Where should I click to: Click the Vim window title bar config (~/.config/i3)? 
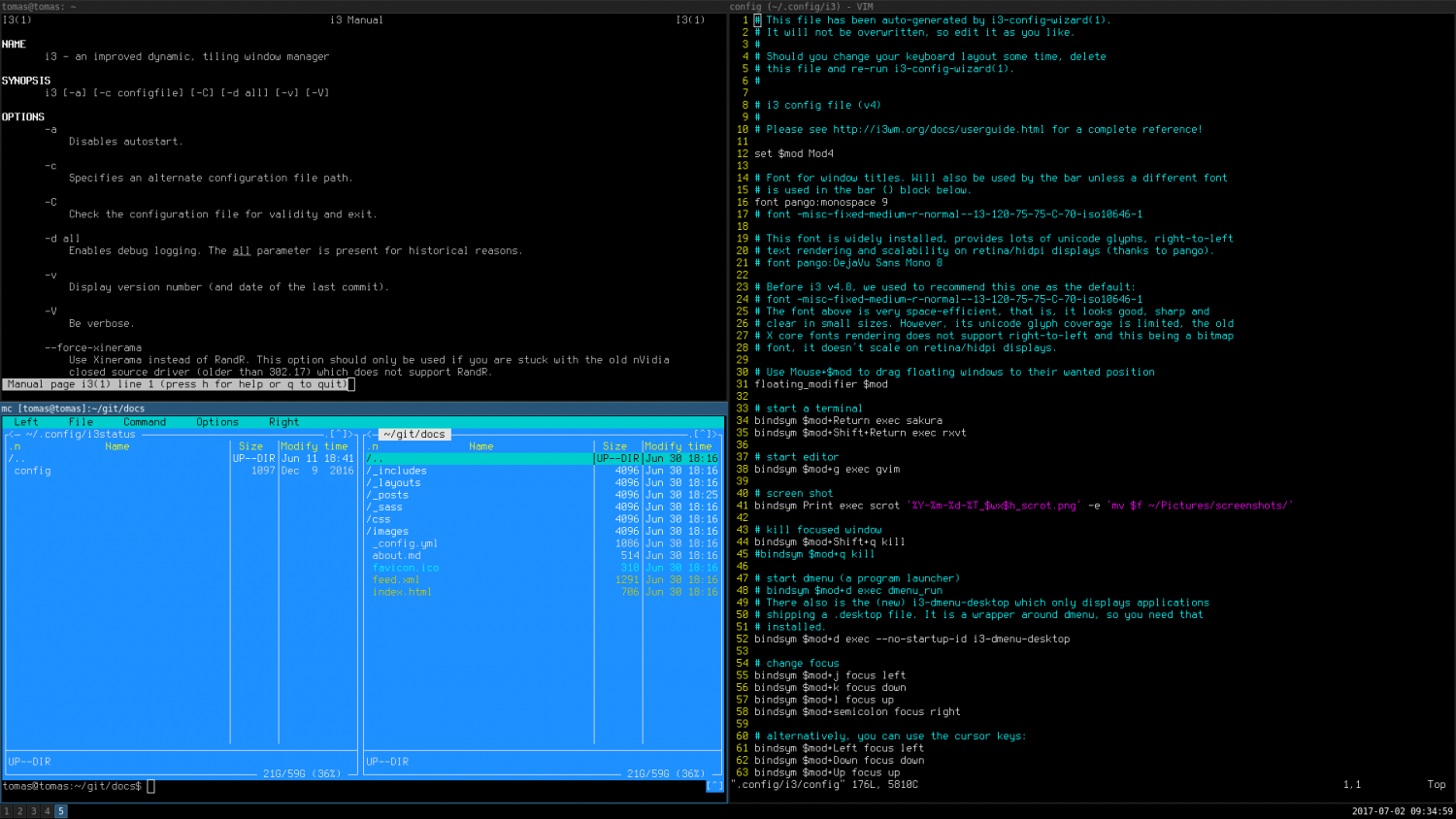pyautogui.click(x=1092, y=6)
